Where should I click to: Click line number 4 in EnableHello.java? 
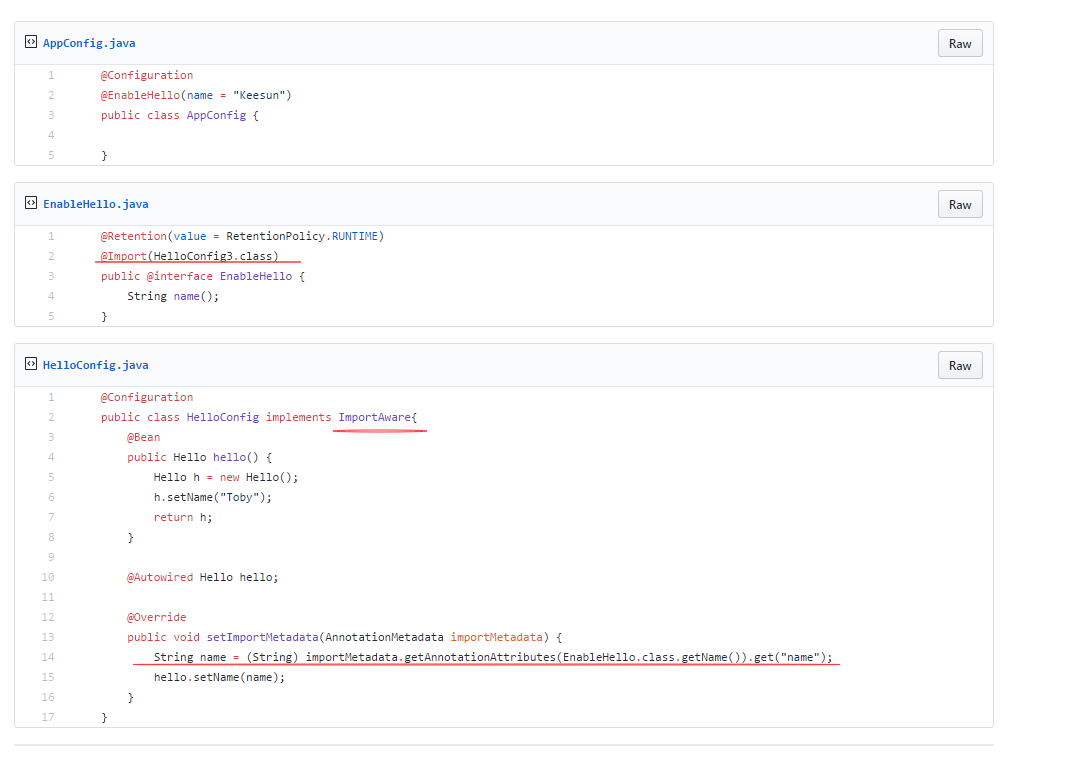tap(51, 296)
